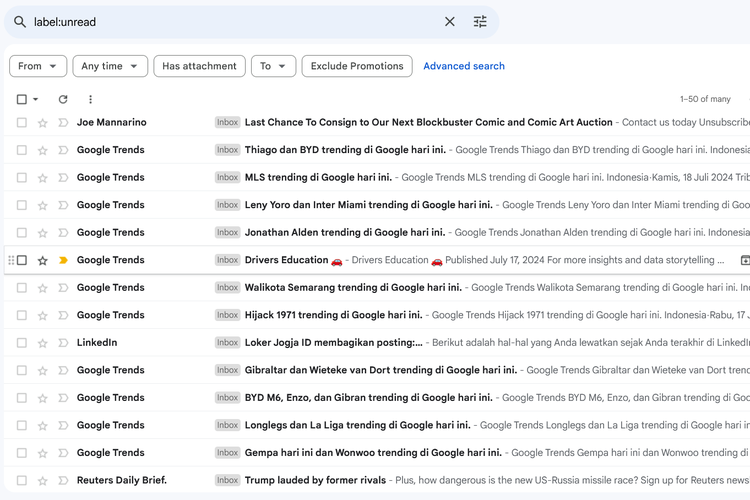This screenshot has height=500, width=750.
Task: Star the Reuters Daily Brief email
Action: click(x=43, y=481)
